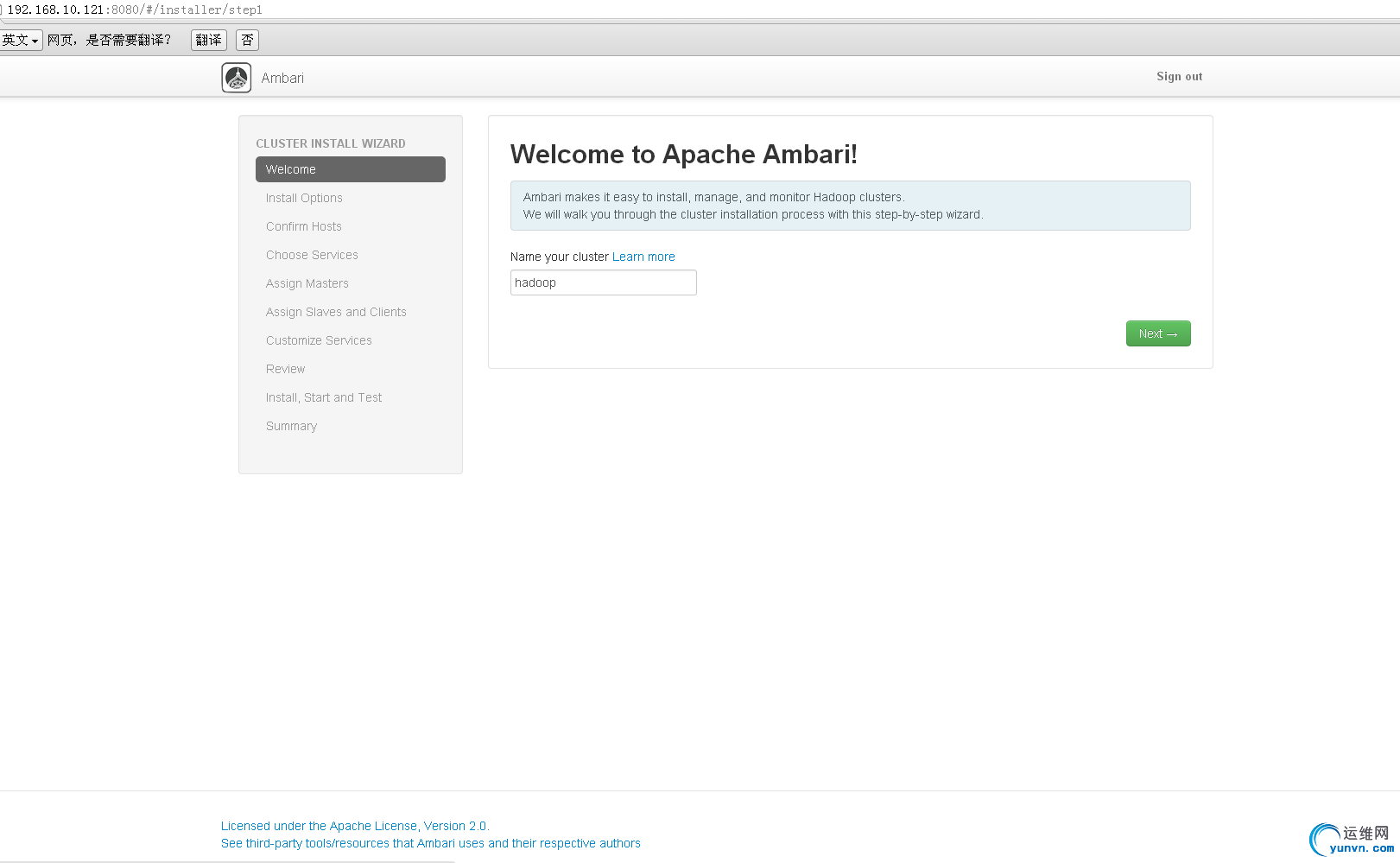Viewport: 1400px width, 863px height.
Task: Open Assign Slaves and Clients step
Action: [336, 312]
